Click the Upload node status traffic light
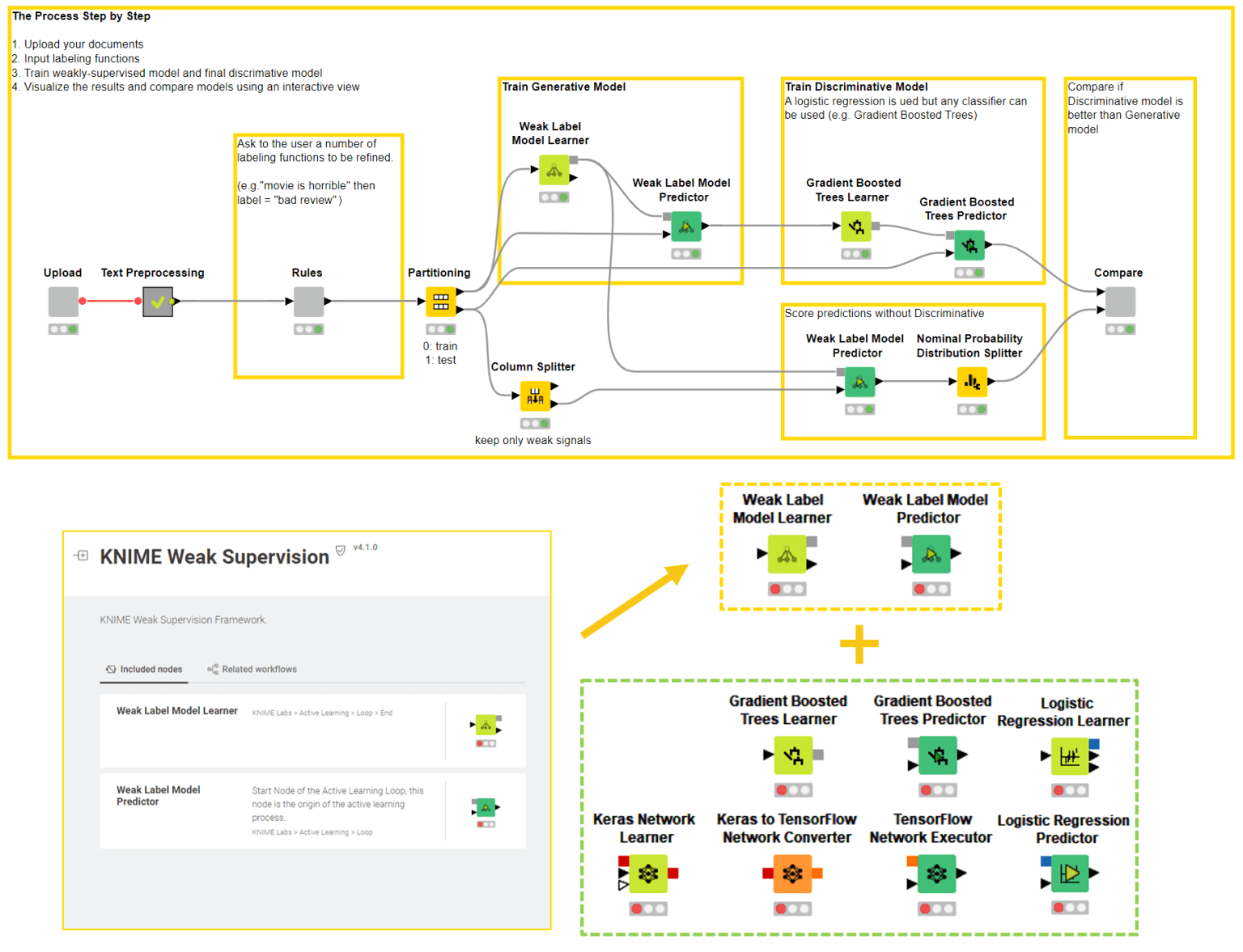1243x952 pixels. coord(63,329)
